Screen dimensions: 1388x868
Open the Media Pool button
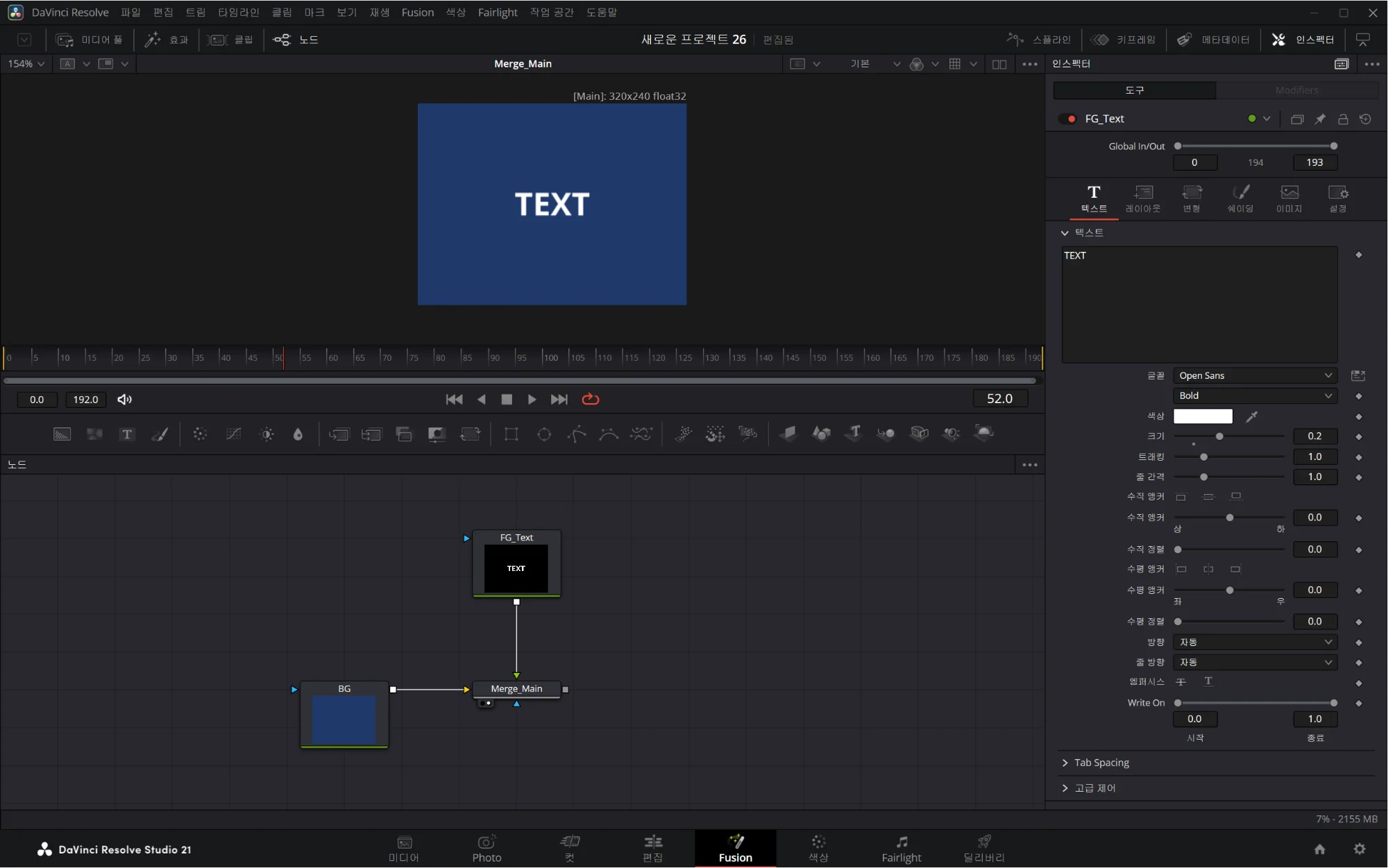pyautogui.click(x=89, y=40)
